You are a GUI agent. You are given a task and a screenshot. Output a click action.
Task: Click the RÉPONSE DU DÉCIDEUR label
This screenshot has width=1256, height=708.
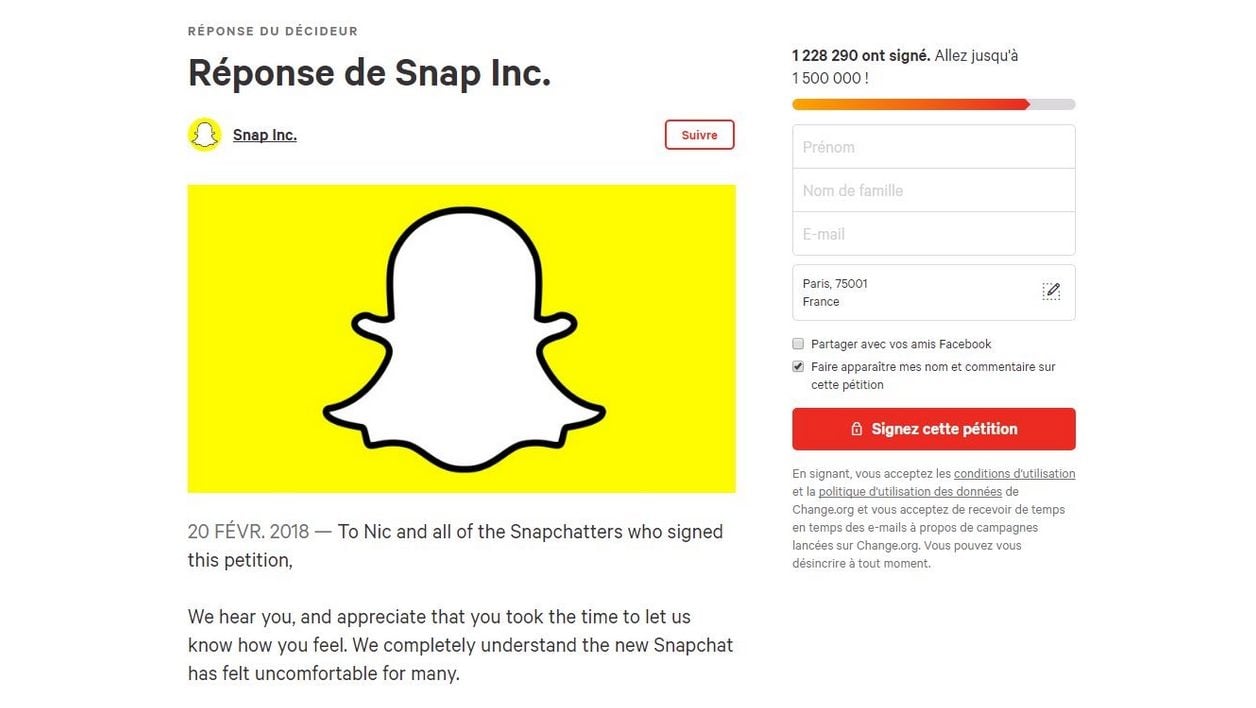click(272, 31)
